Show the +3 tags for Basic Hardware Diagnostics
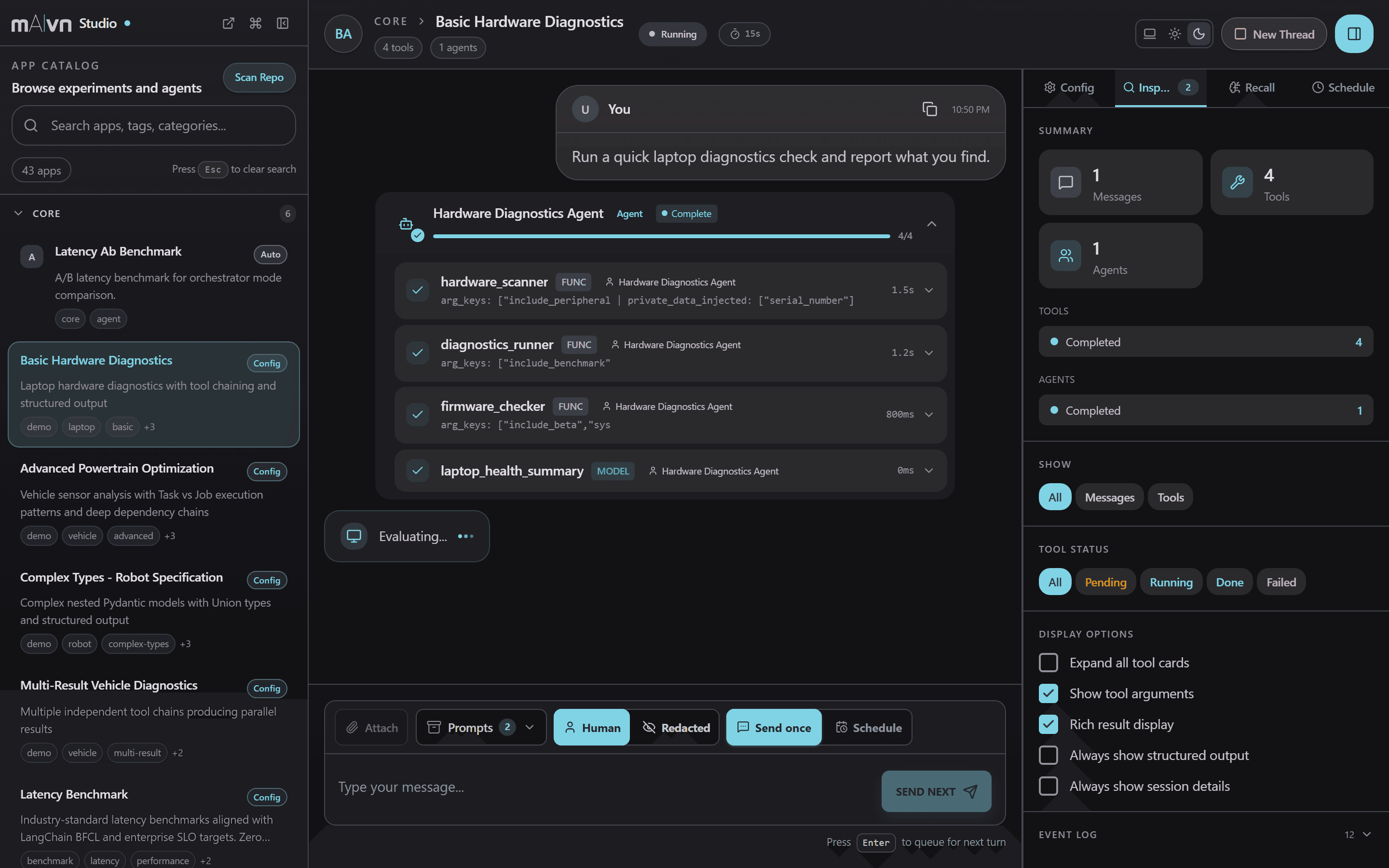The width and height of the screenshot is (1389, 868). (x=149, y=427)
